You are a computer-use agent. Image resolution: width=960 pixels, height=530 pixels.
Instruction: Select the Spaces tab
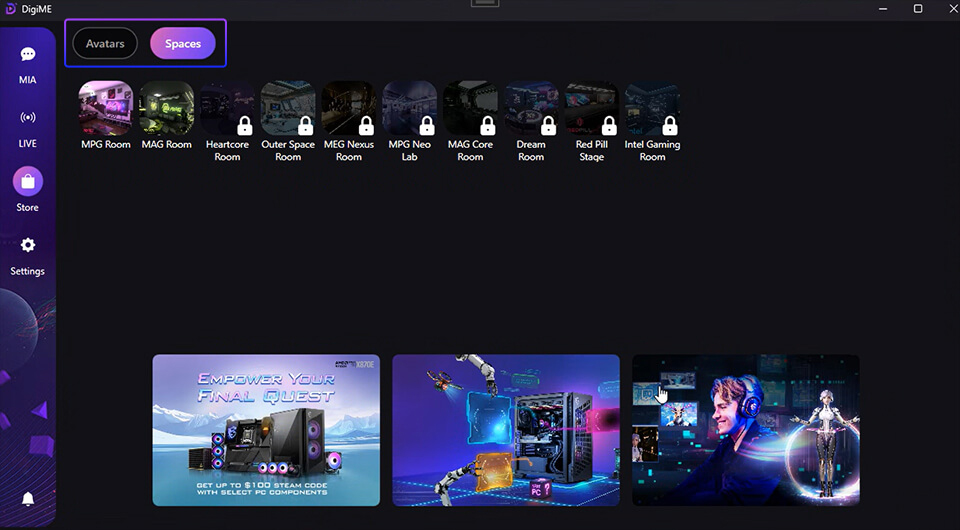(x=183, y=44)
